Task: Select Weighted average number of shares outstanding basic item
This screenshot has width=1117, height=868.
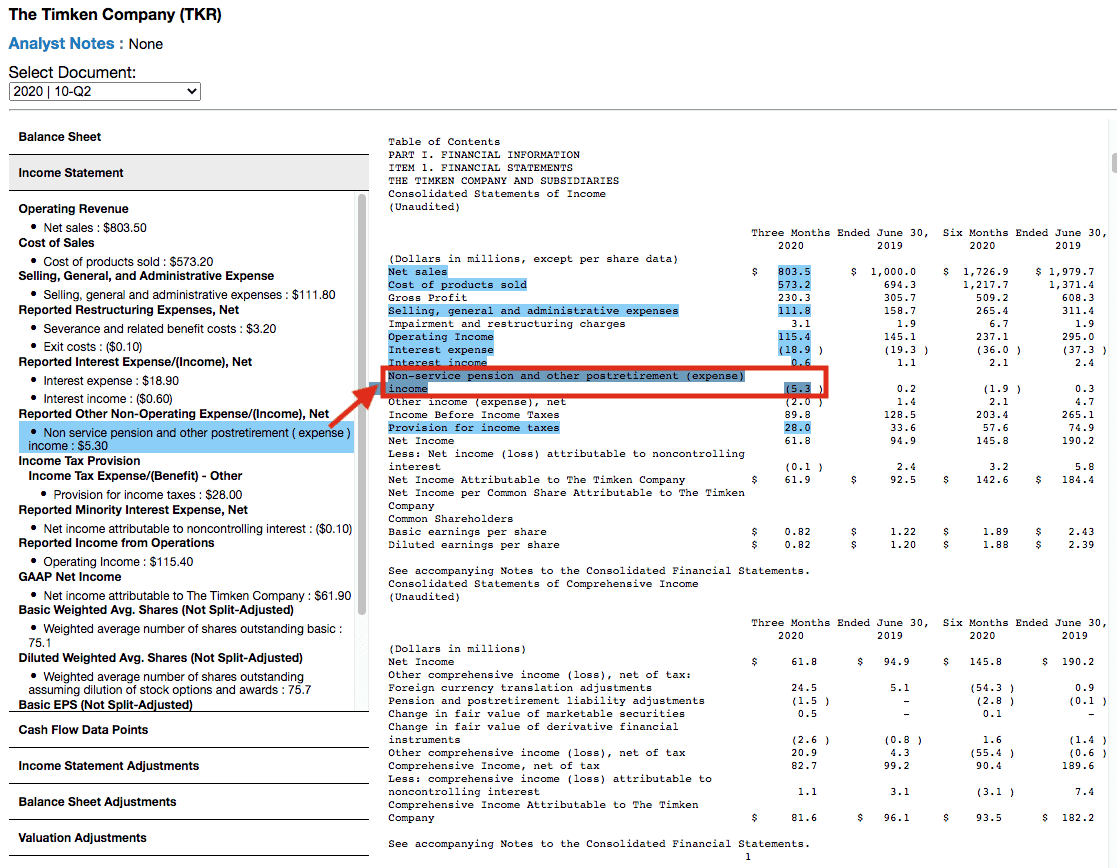Action: pyautogui.click(x=185, y=636)
